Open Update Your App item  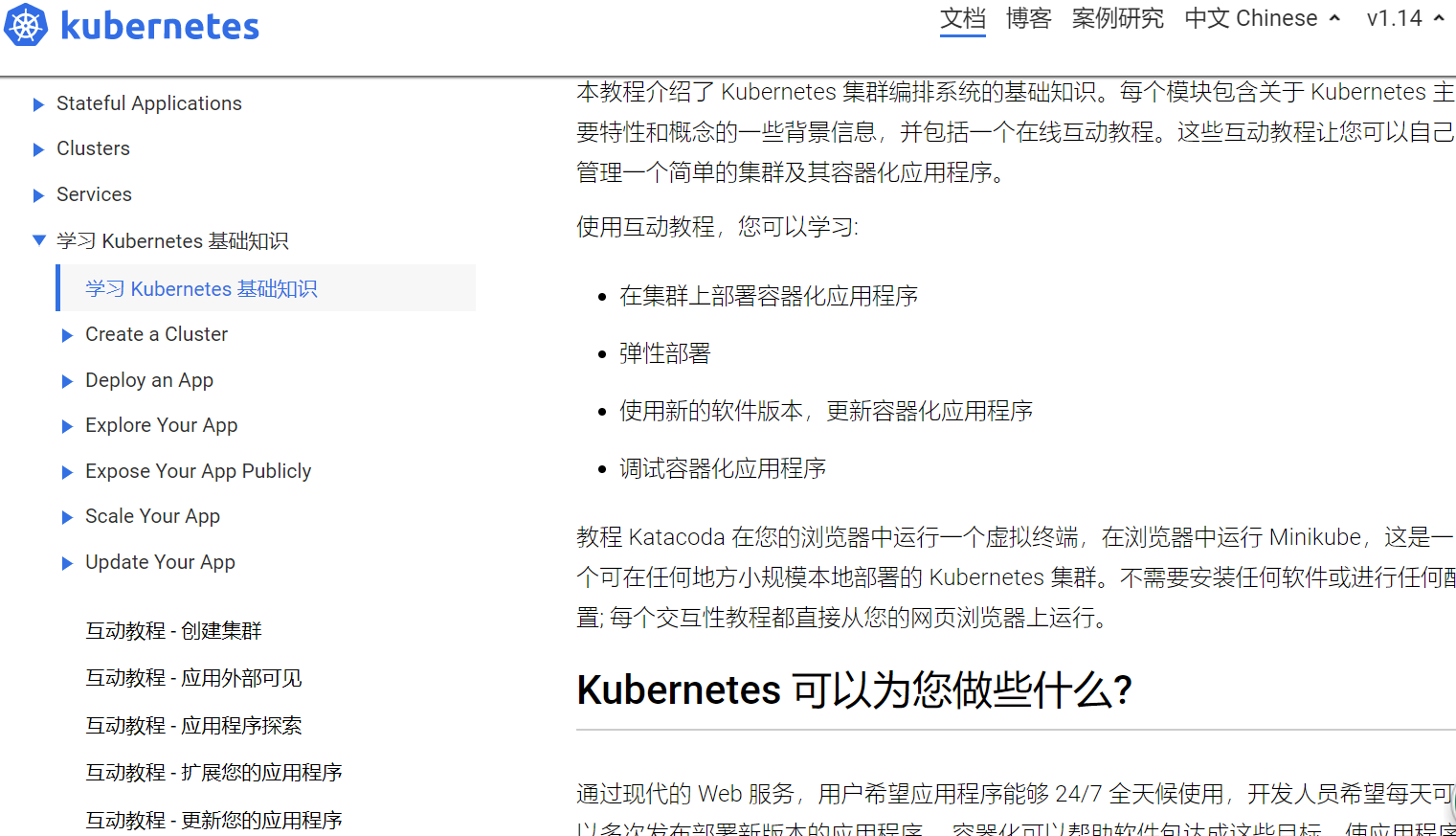[160, 562]
